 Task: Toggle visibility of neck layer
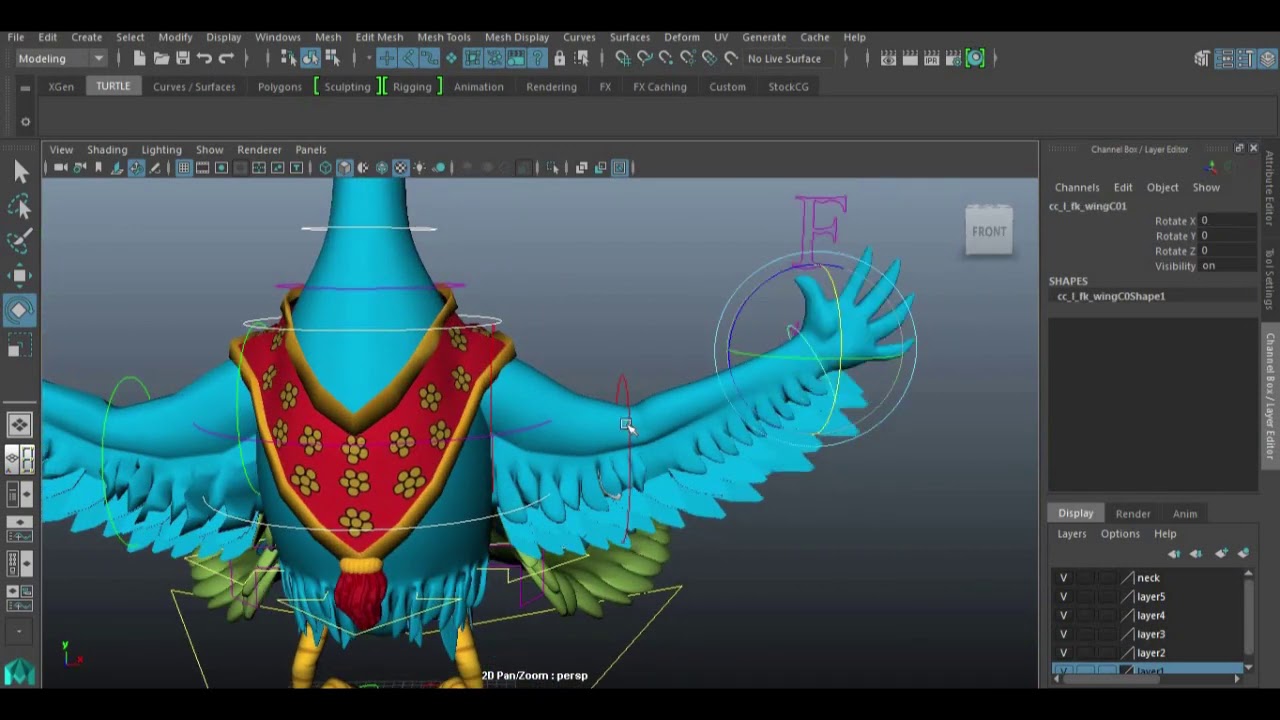click(1063, 578)
